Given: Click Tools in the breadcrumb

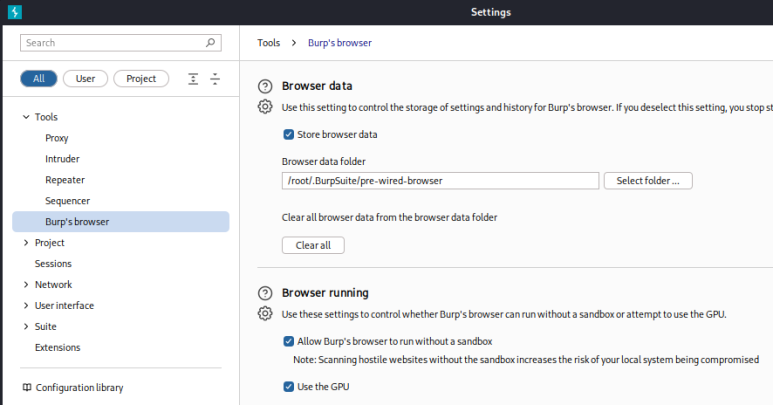Looking at the screenshot, I should tap(269, 43).
